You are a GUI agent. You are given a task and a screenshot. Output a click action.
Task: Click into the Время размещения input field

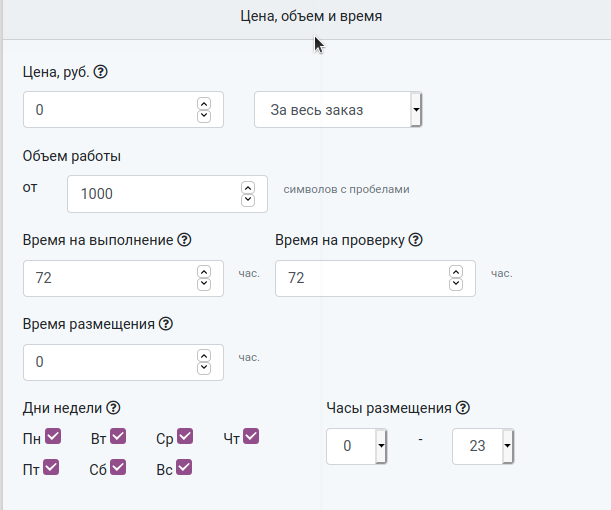click(x=123, y=362)
